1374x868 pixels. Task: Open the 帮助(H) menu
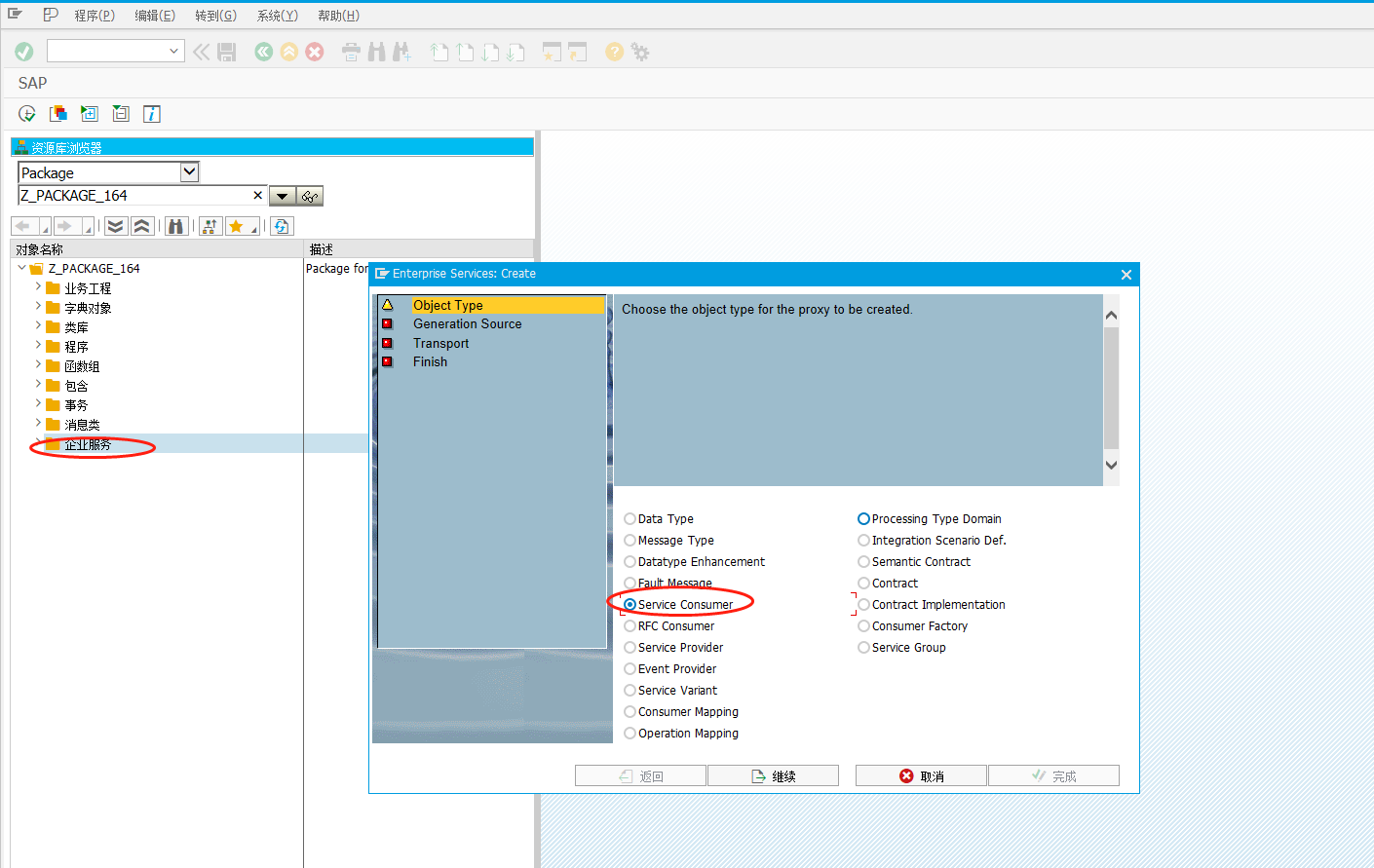pyautogui.click(x=338, y=16)
